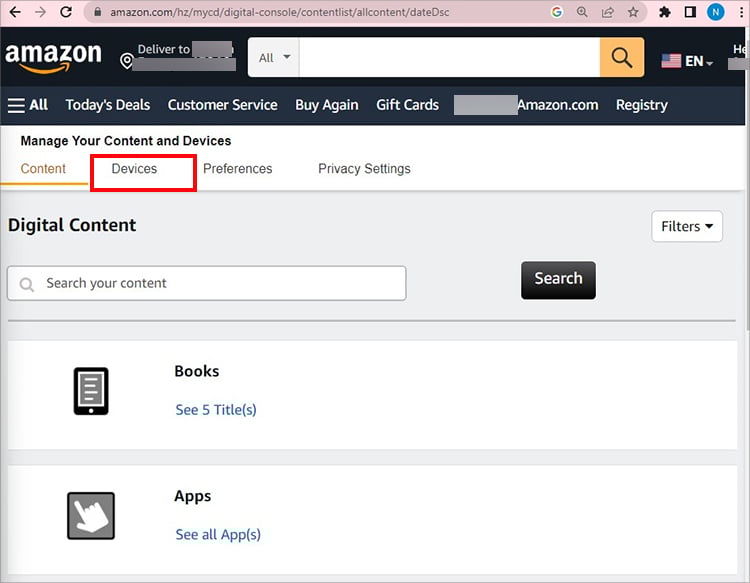
Task: Click the Manage Your Content and Devices heading
Action: click(126, 141)
